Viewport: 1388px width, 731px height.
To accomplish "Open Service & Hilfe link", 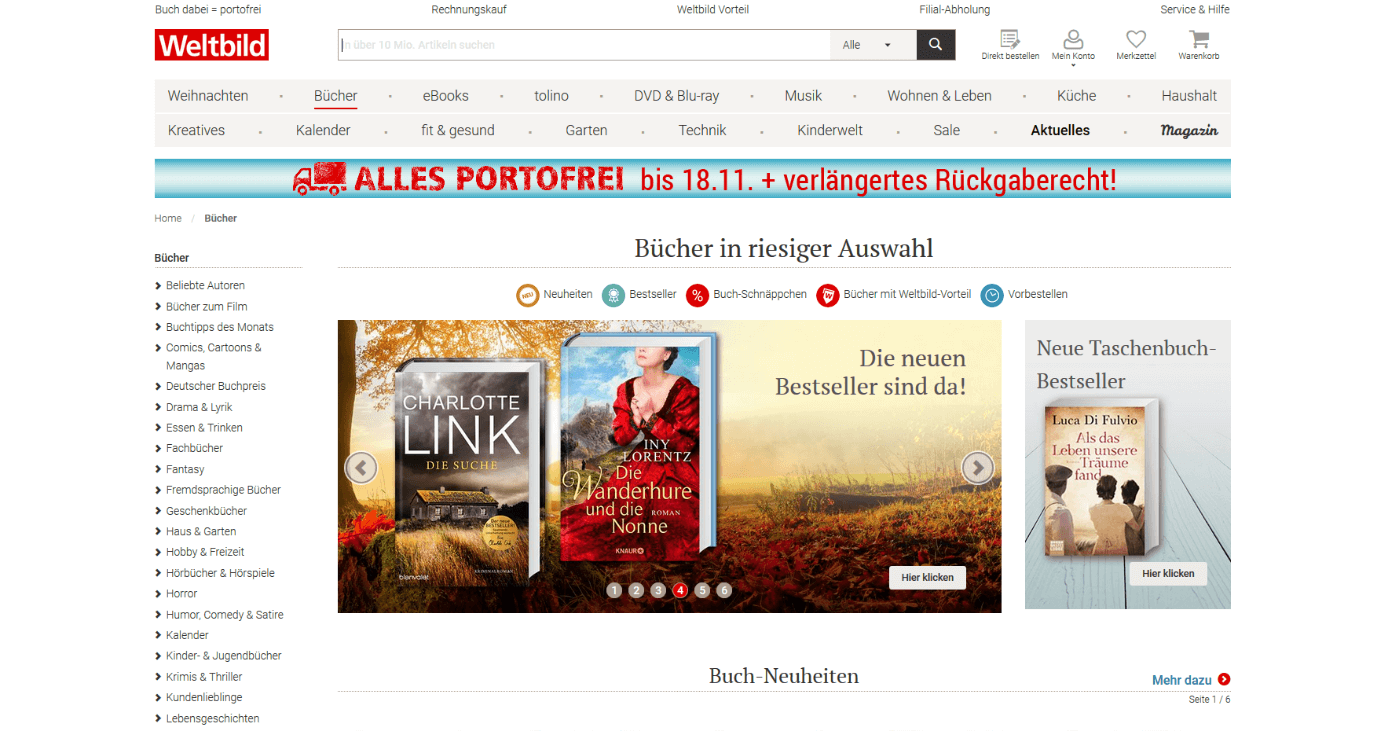I will (1195, 9).
